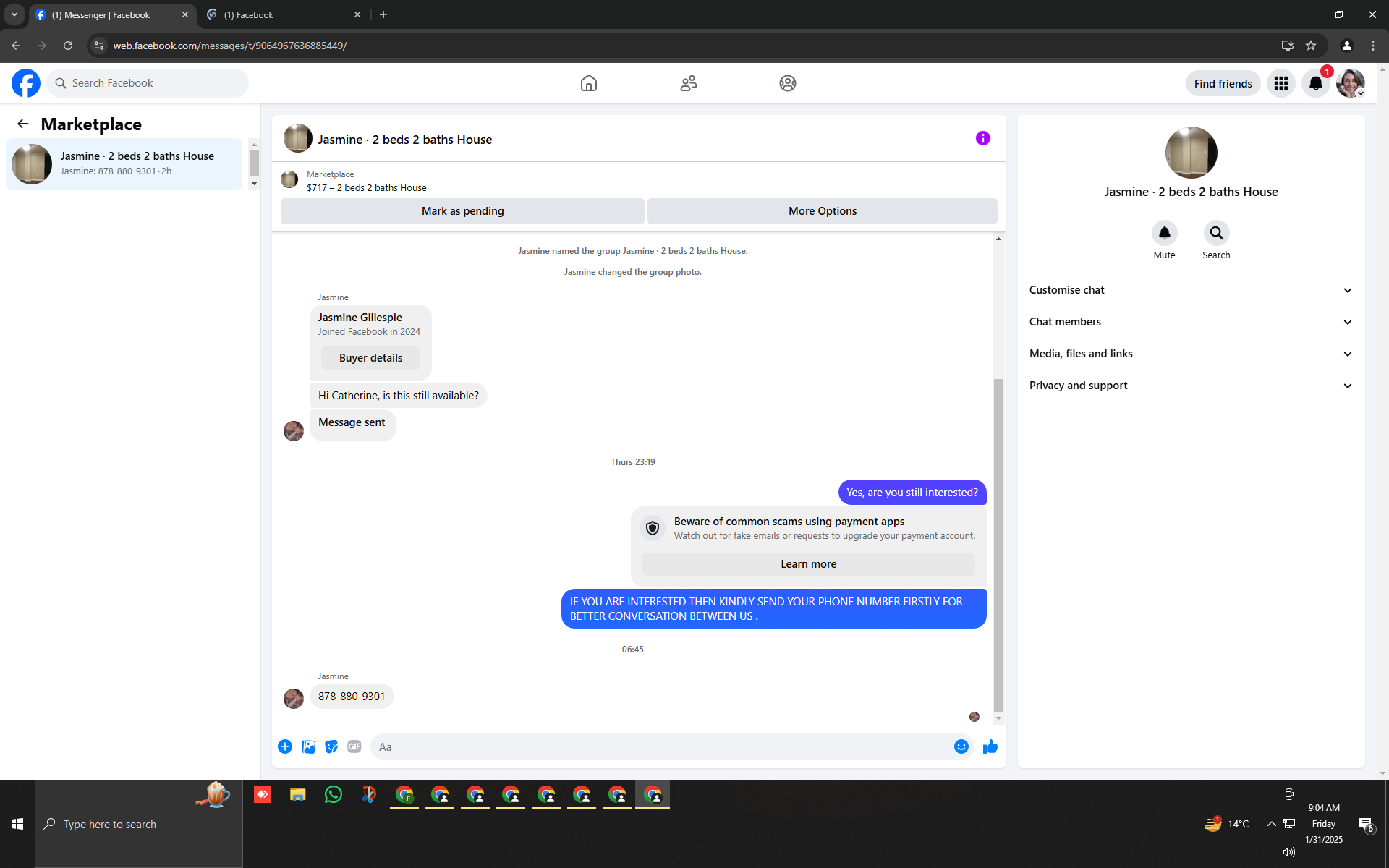
Task: Expand the Chat members section
Action: coord(1191,322)
